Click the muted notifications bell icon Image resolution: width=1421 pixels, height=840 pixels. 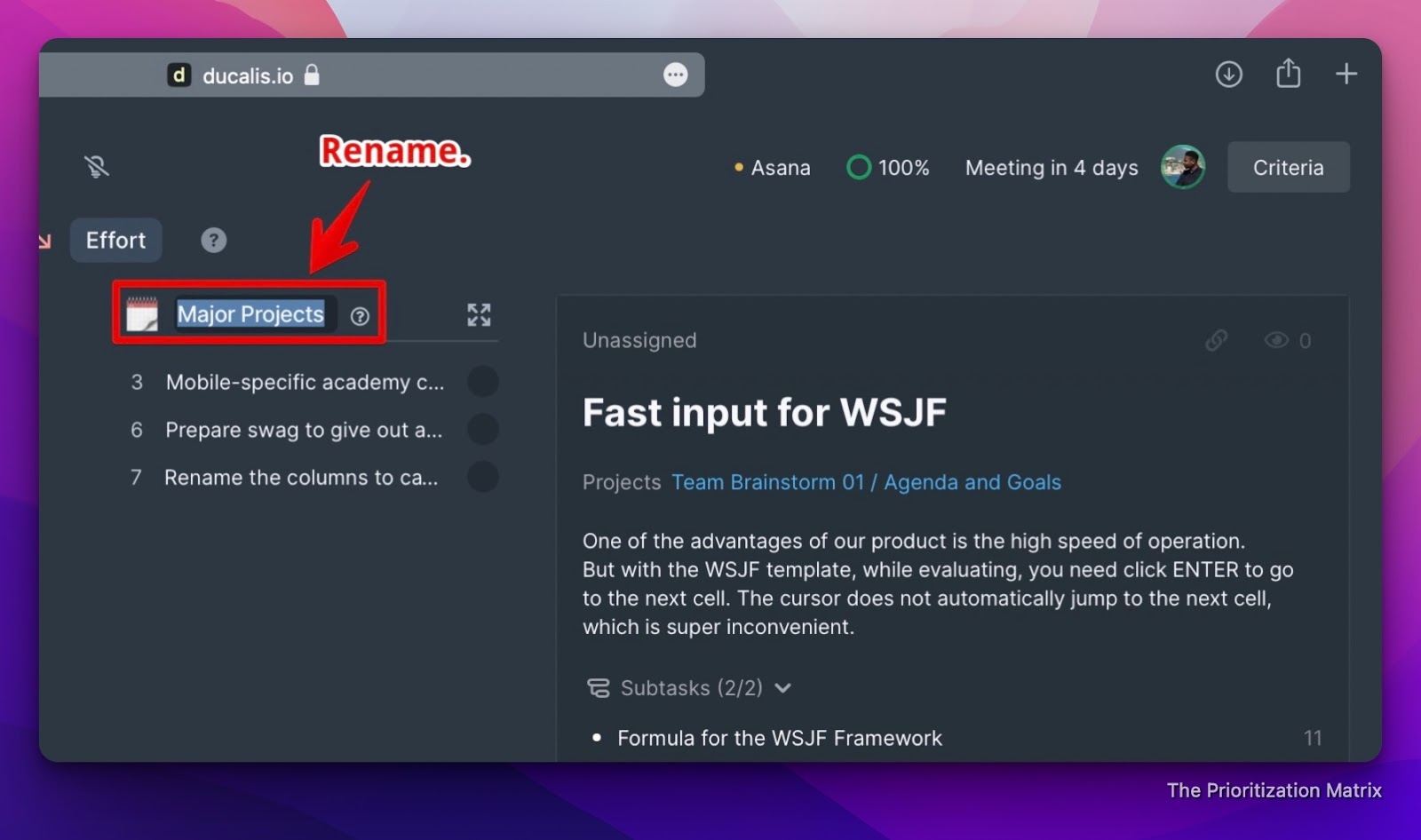coord(97,166)
